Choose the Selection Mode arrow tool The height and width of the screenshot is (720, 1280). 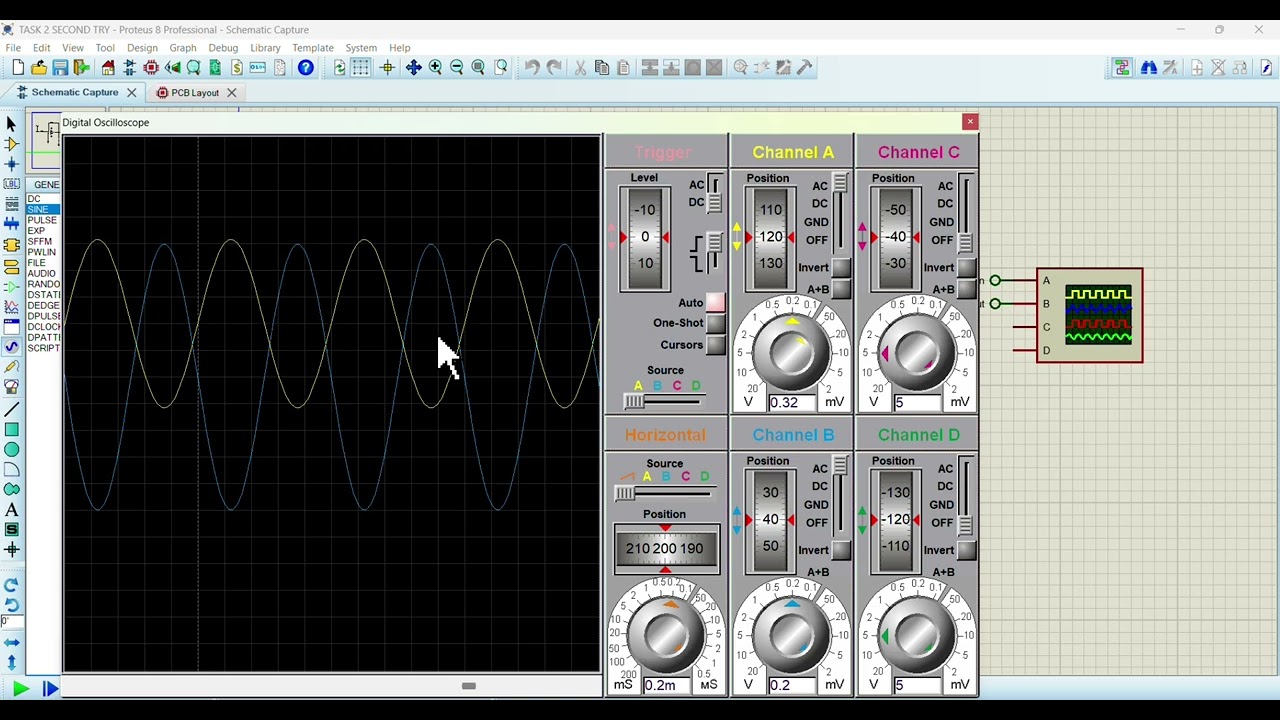(x=11, y=124)
